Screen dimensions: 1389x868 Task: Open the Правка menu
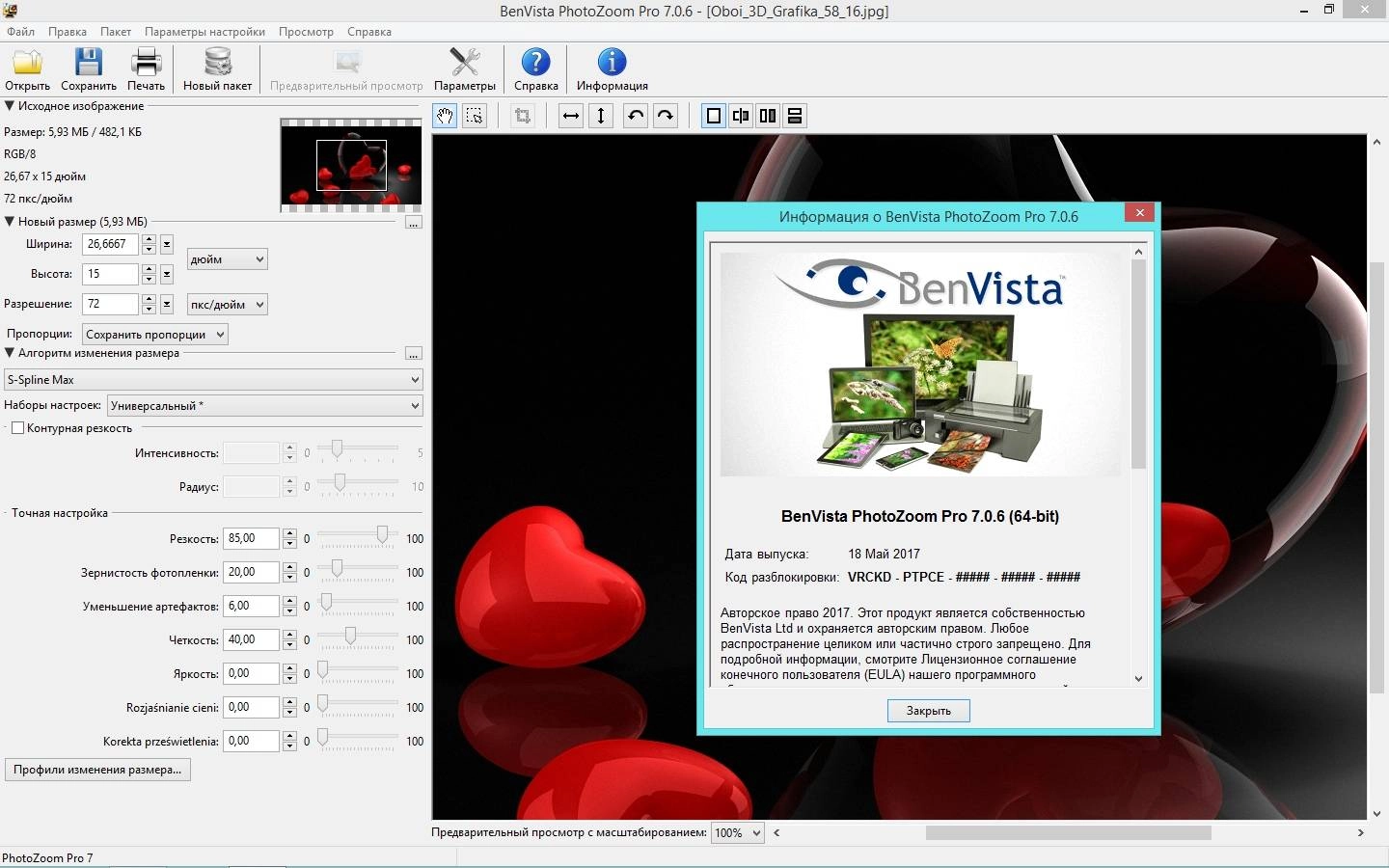pyautogui.click(x=68, y=32)
